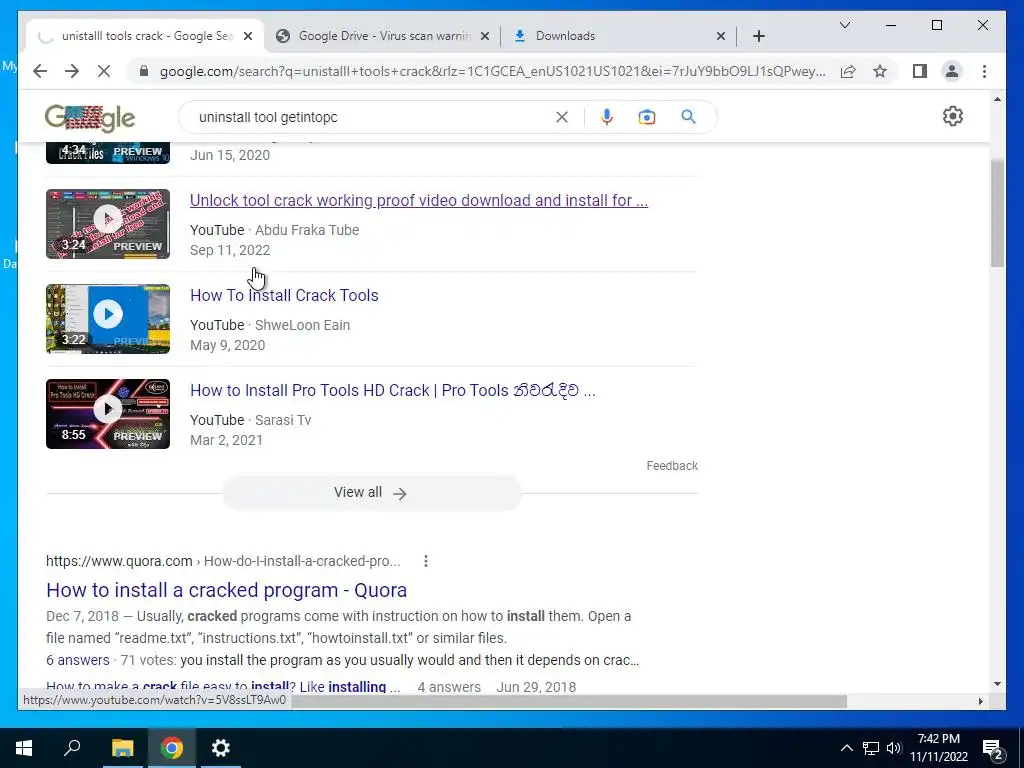Viewport: 1024px width, 768px height.
Task: Open a new Chrome tab
Action: pos(758,36)
